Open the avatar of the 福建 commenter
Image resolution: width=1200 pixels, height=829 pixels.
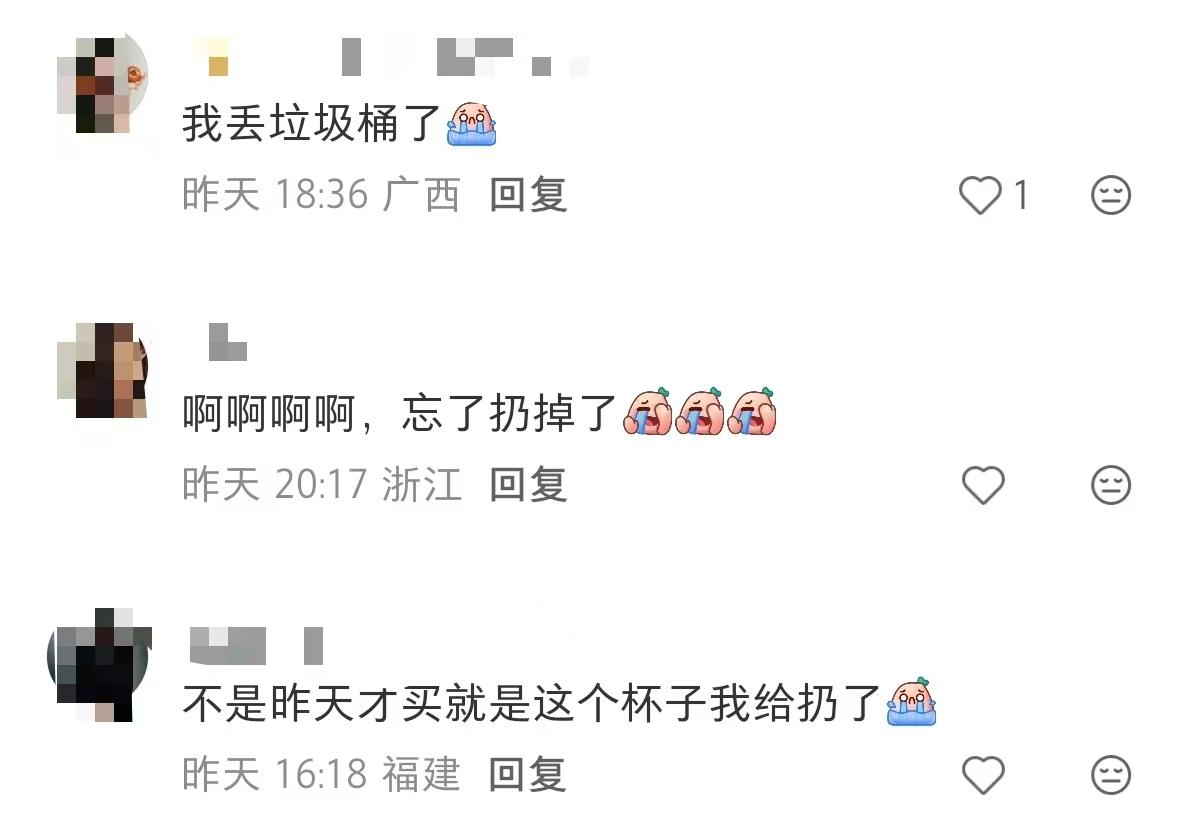99,664
